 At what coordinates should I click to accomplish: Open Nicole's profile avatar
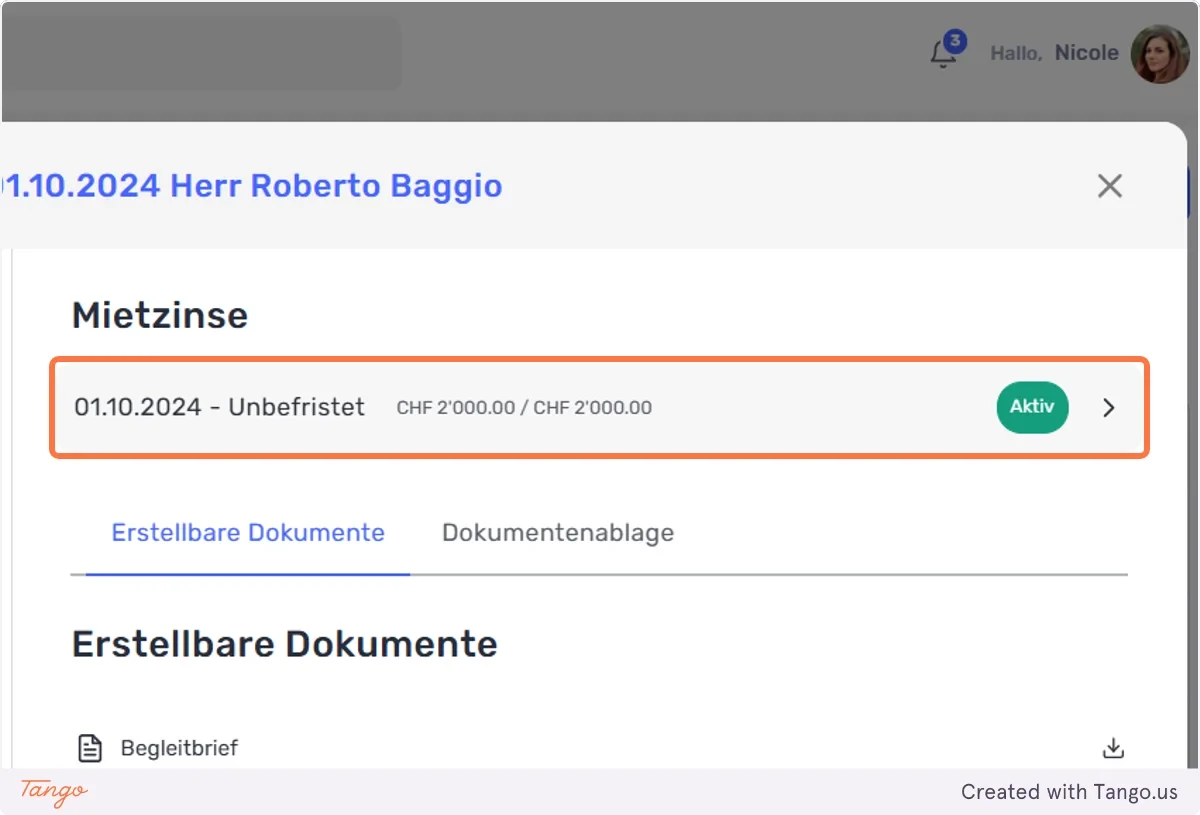[1160, 54]
